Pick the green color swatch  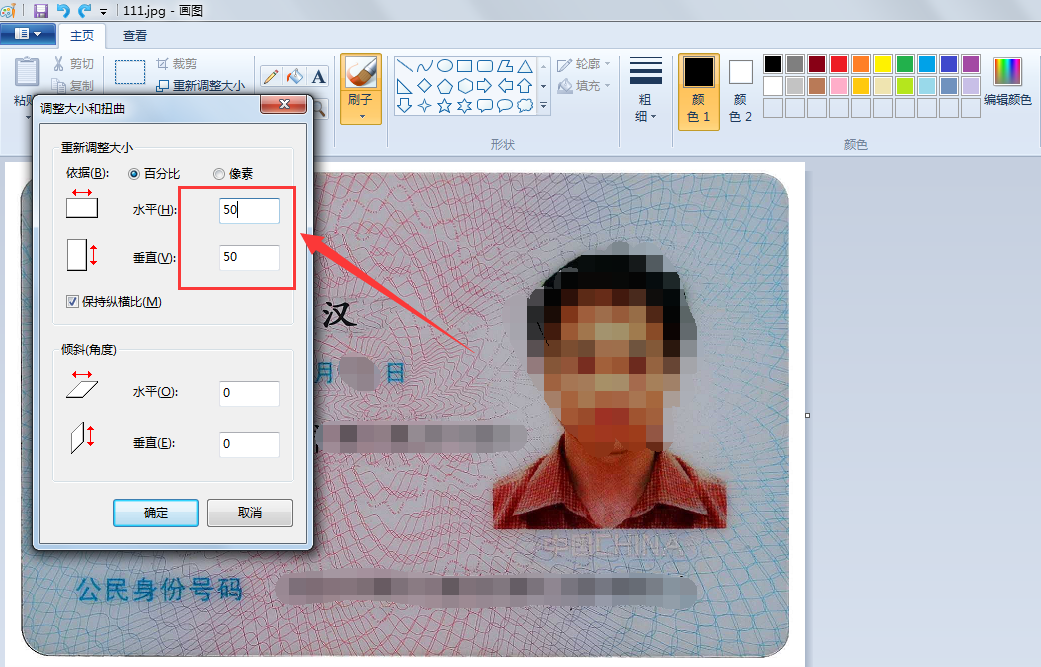(x=905, y=64)
